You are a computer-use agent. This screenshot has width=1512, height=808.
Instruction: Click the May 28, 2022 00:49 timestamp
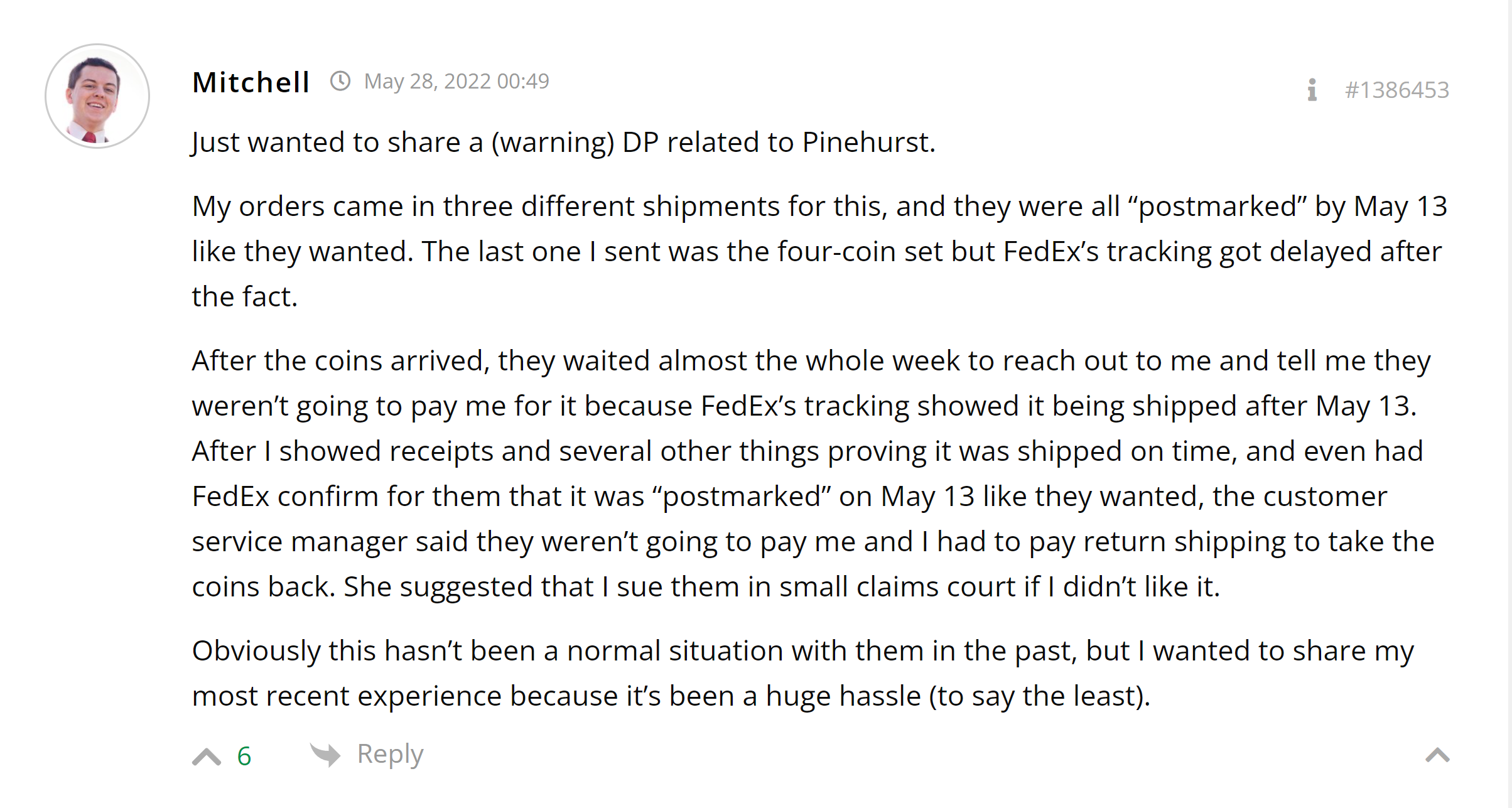point(456,81)
